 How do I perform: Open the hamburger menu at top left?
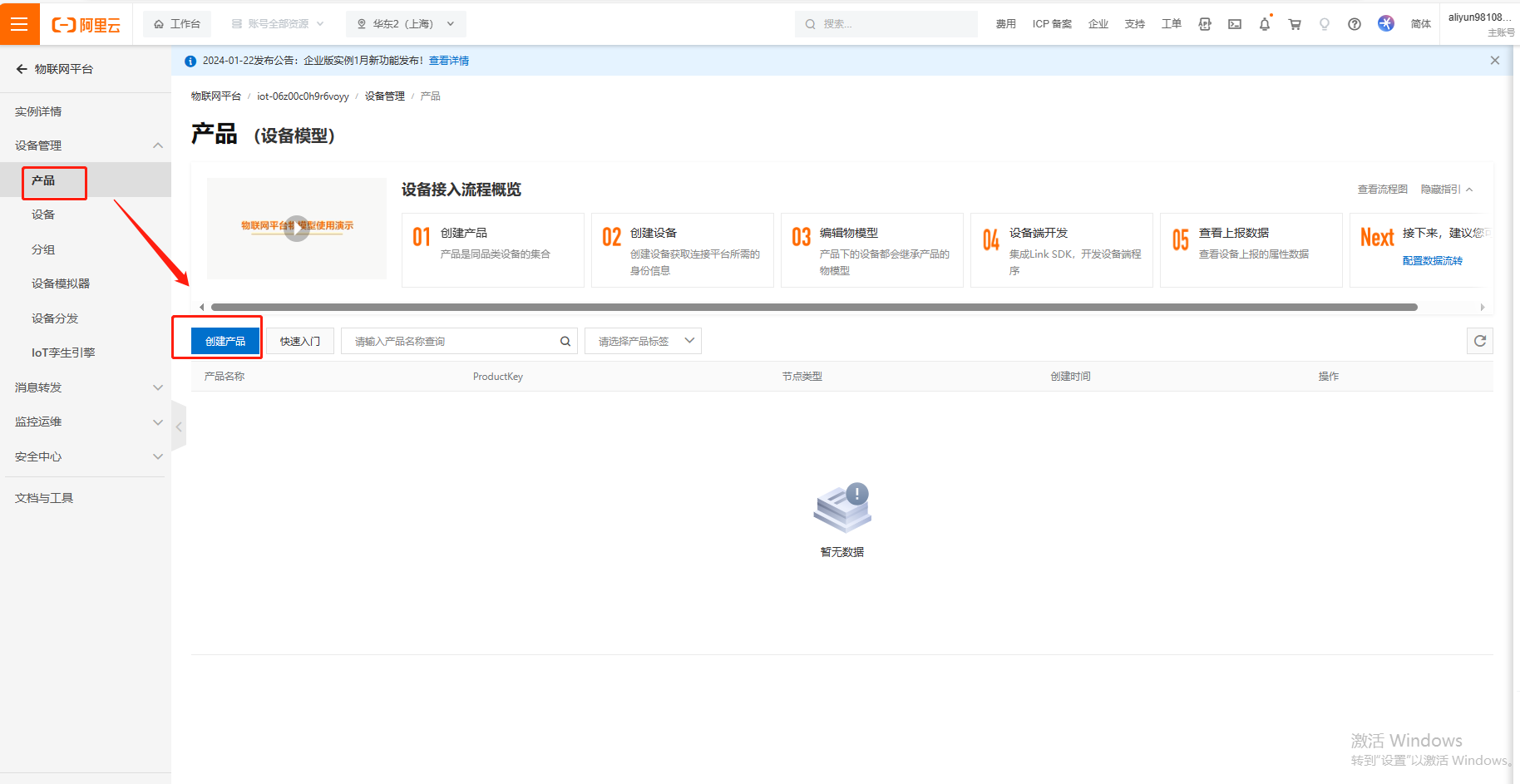pyautogui.click(x=19, y=24)
